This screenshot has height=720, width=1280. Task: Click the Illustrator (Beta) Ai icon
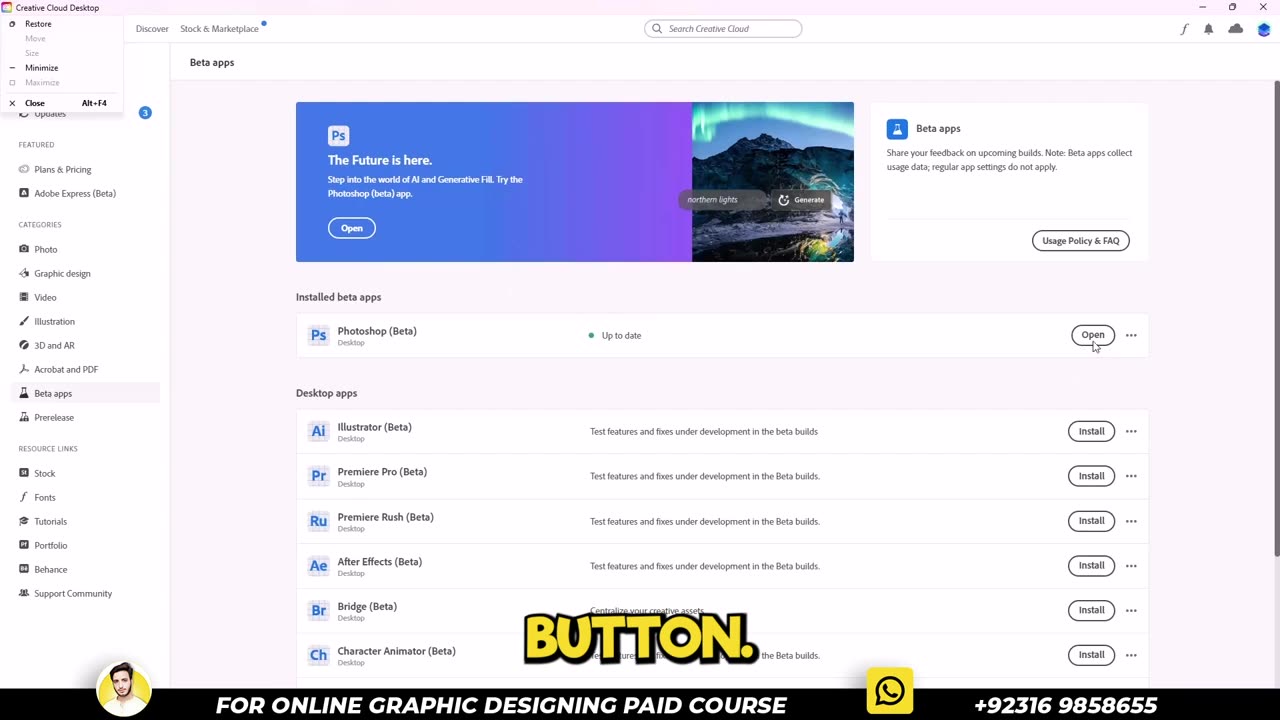318,431
